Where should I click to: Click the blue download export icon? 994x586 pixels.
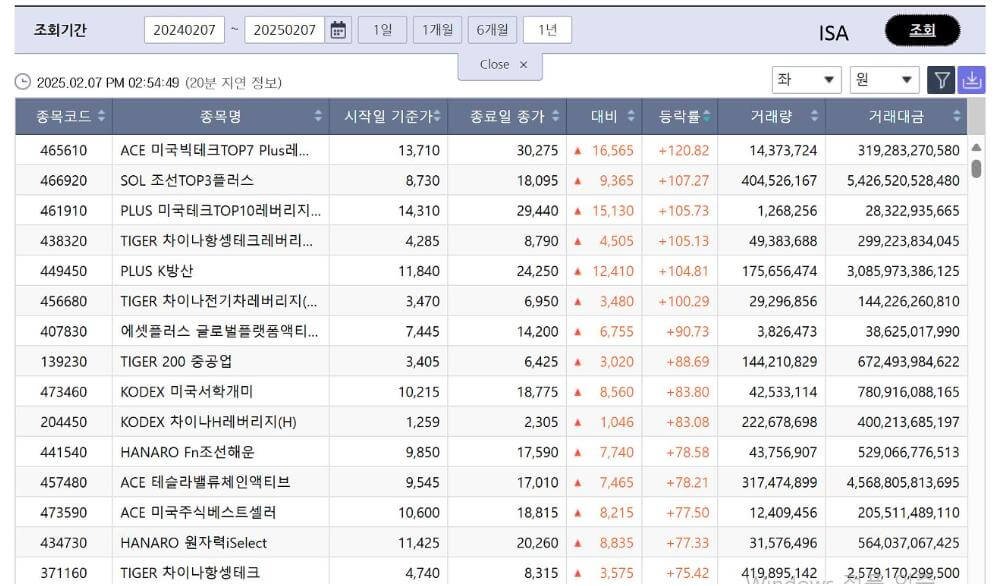(x=971, y=78)
